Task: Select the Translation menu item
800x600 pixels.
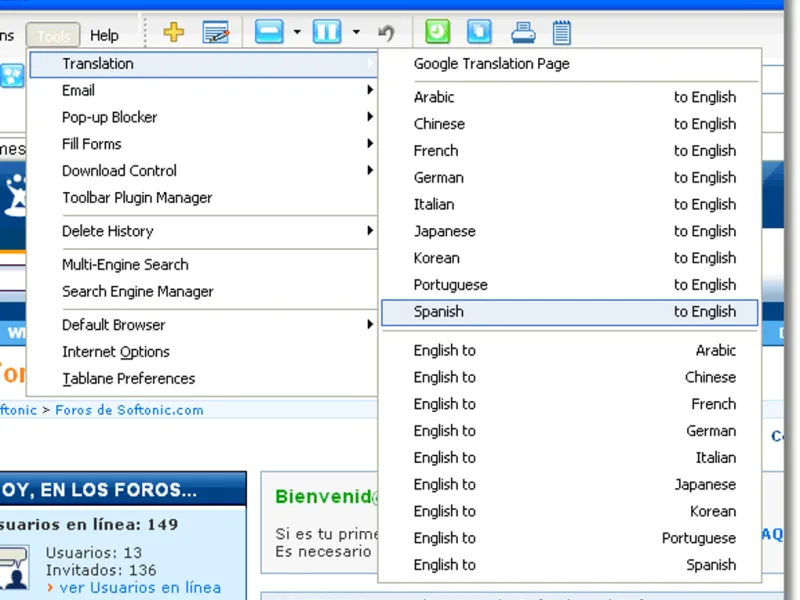Action: (x=203, y=64)
